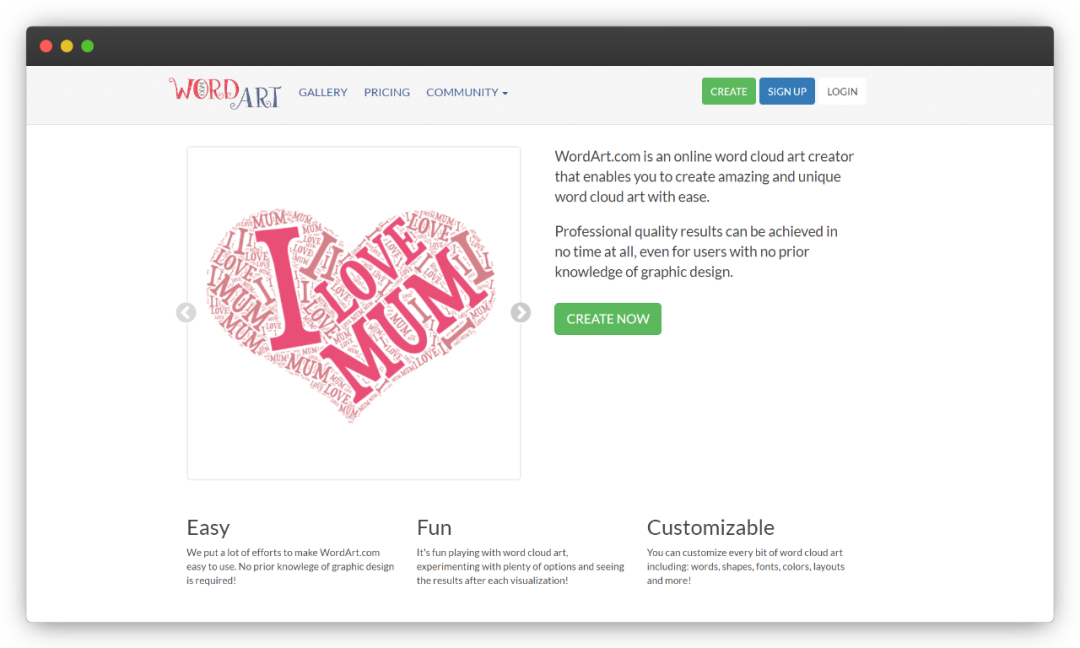Image resolution: width=1080 pixels, height=648 pixels.
Task: Click the Create Now button
Action: click(608, 319)
